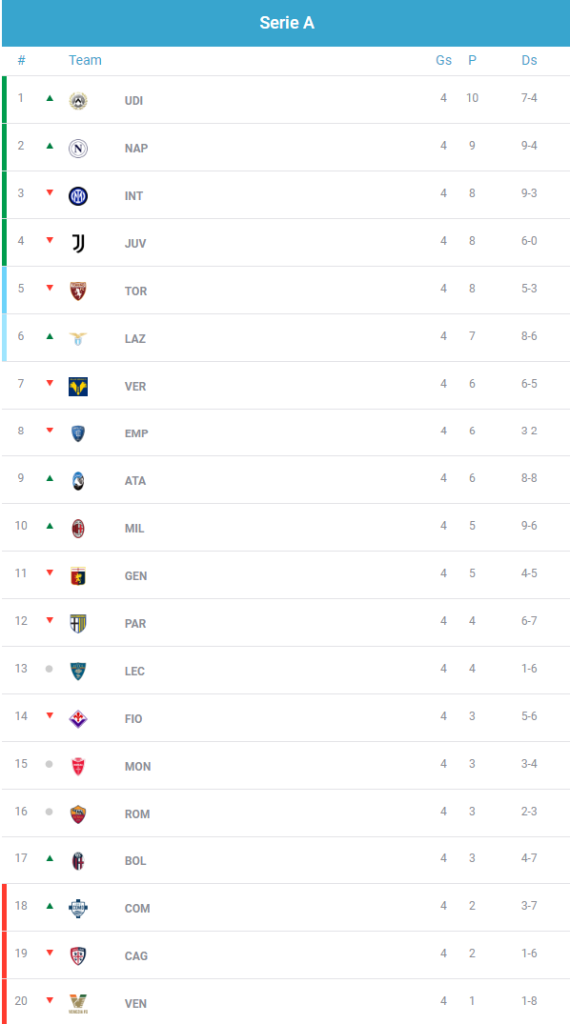This screenshot has width=570, height=1024.
Task: Click the gray dot beside Lecce
Action: point(49,669)
